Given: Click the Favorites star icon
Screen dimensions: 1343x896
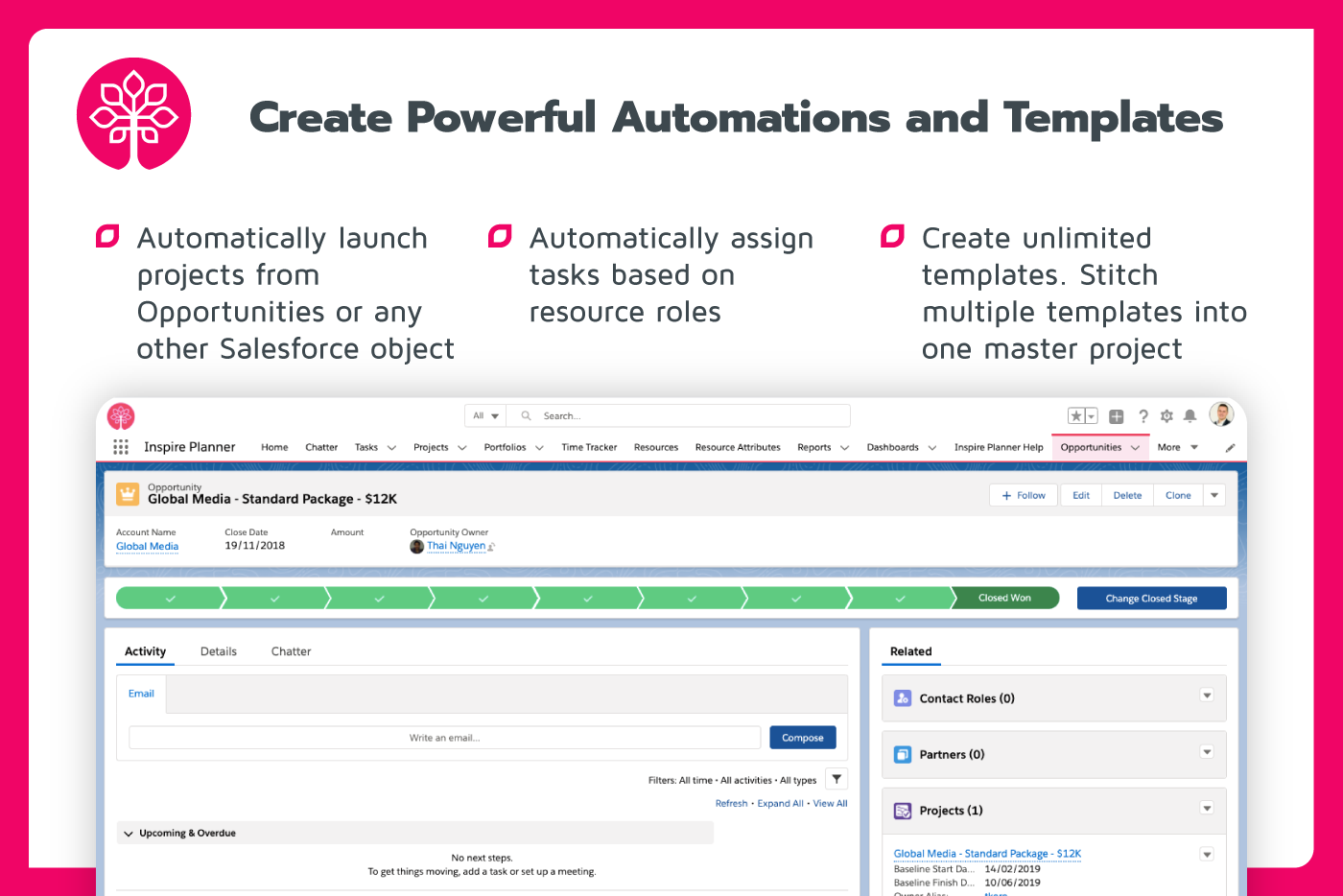Looking at the screenshot, I should pyautogui.click(x=1076, y=415).
